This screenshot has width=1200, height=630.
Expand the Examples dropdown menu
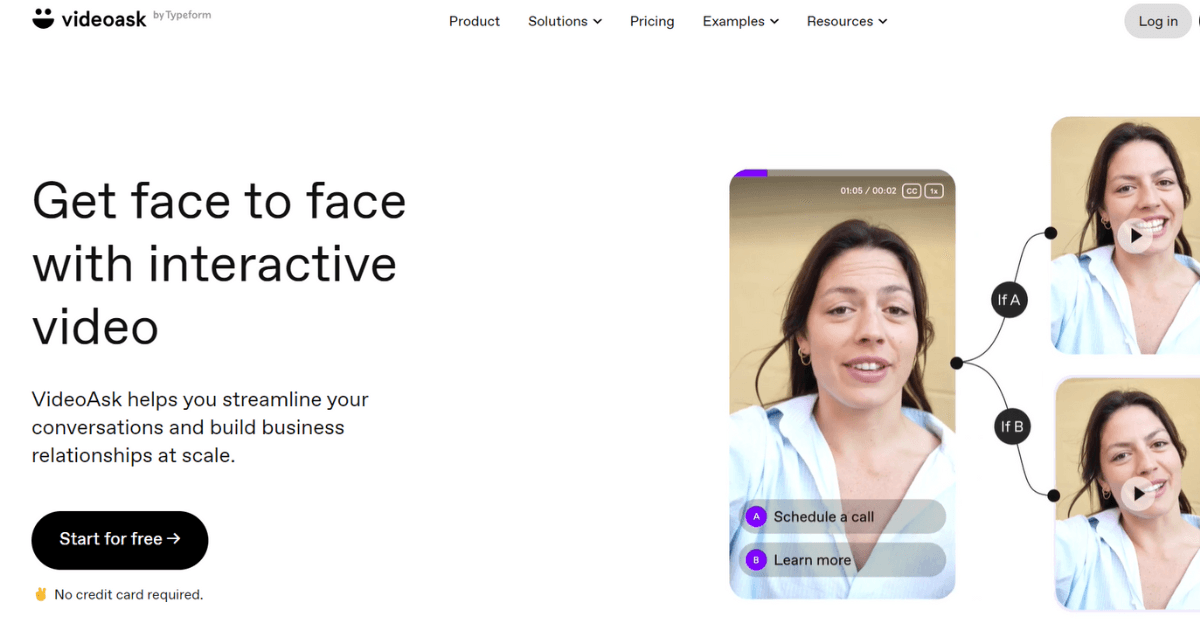click(741, 21)
